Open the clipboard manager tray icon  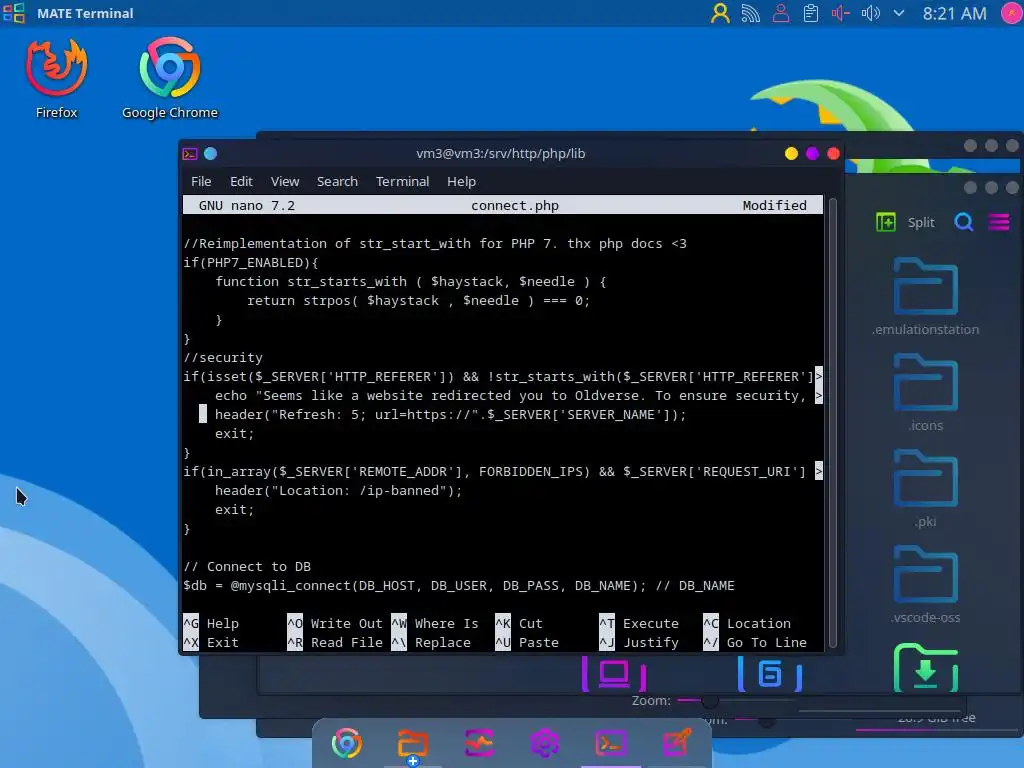tap(810, 13)
